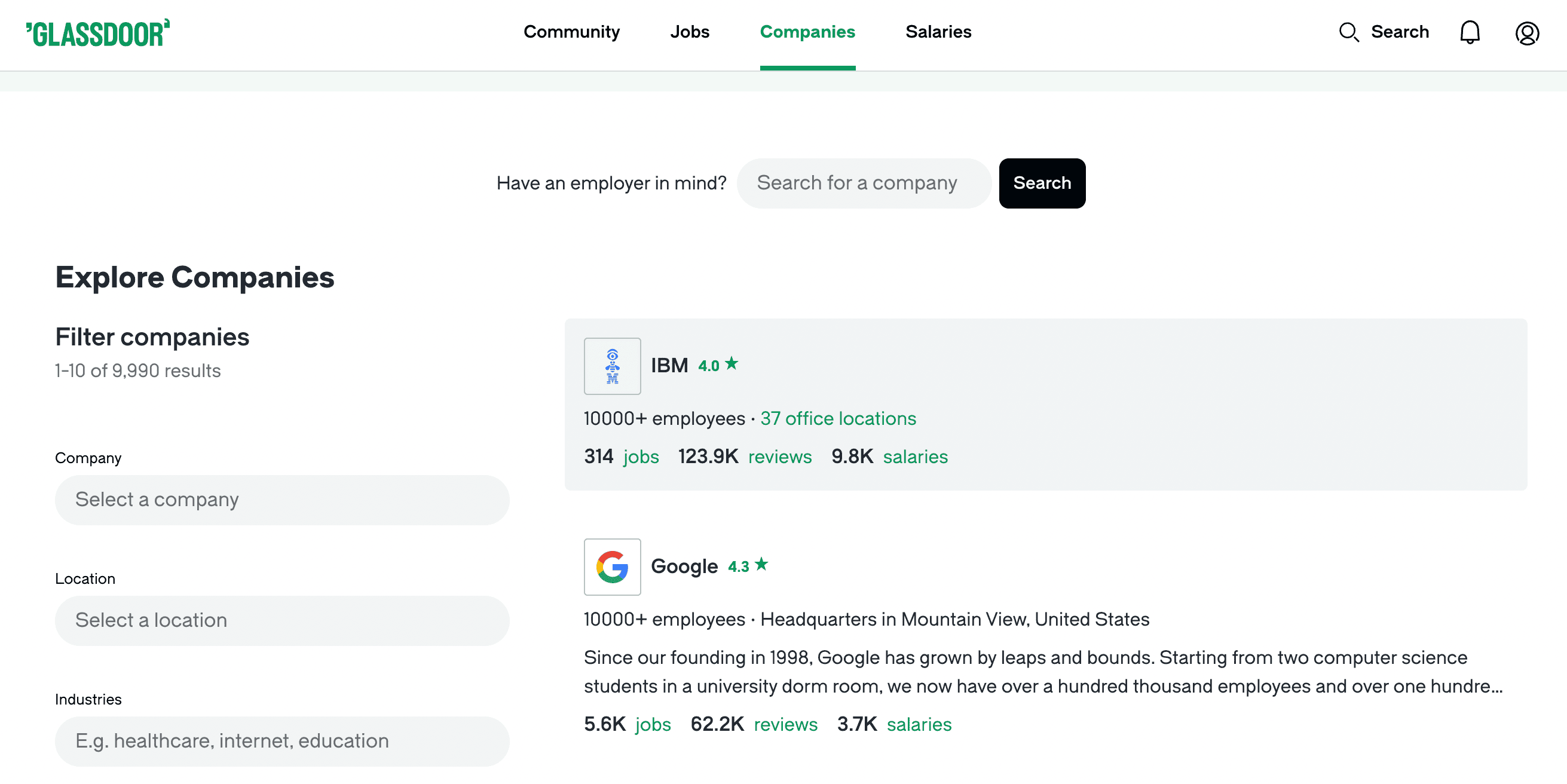Open the Salaries tab
Screen dimensions: 1567x784
(938, 32)
